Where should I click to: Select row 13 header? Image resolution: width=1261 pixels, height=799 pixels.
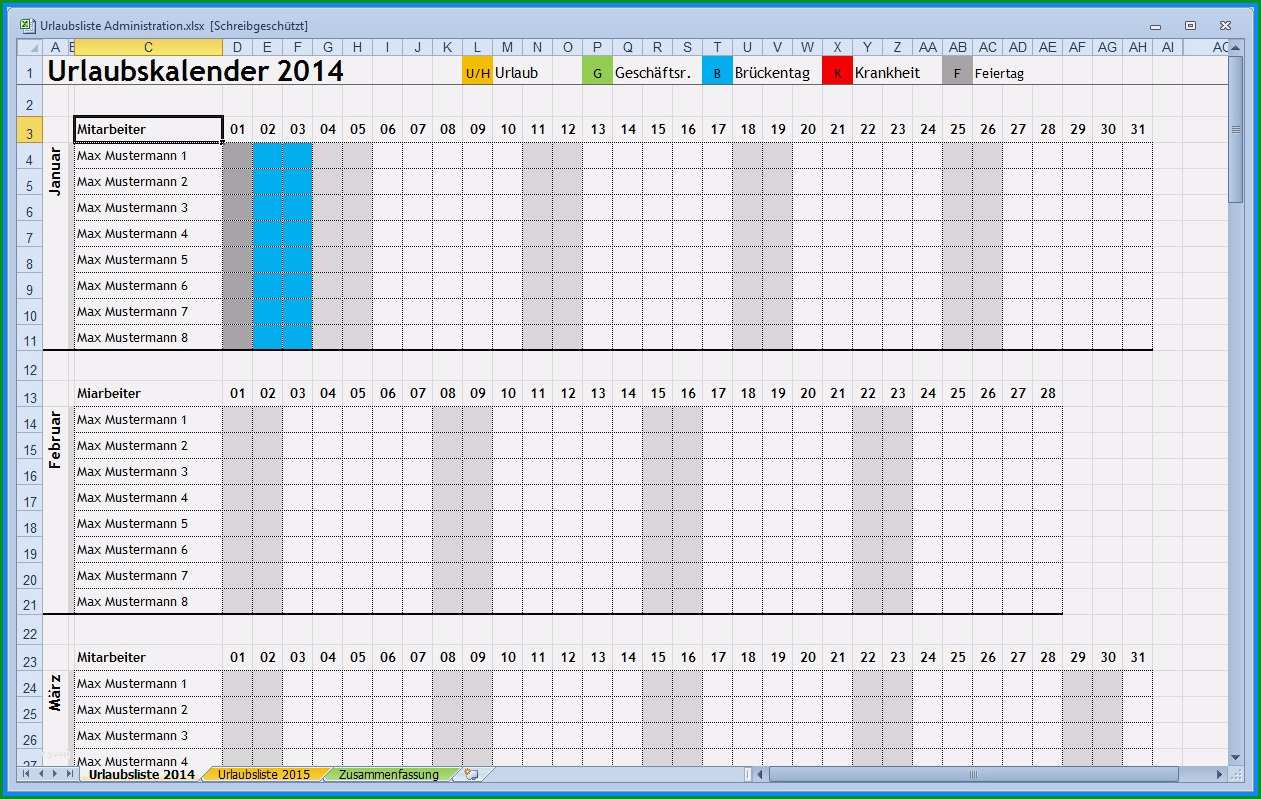pos(29,394)
